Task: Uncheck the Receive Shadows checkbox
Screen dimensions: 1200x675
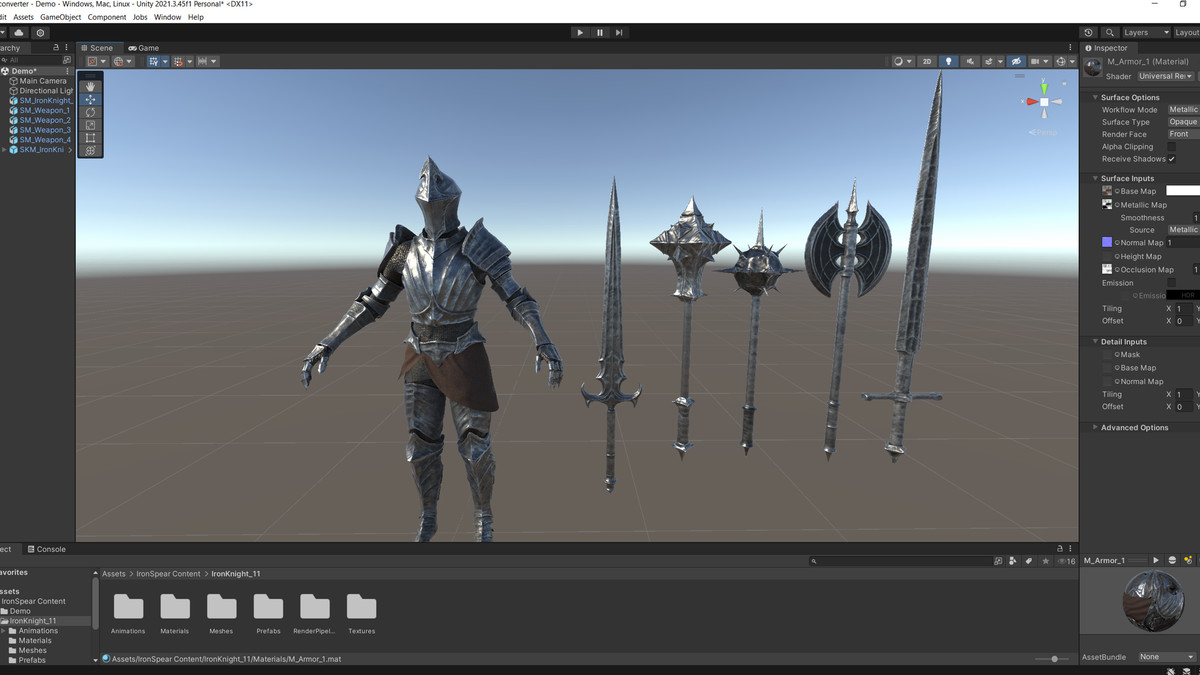Action: tap(1171, 159)
